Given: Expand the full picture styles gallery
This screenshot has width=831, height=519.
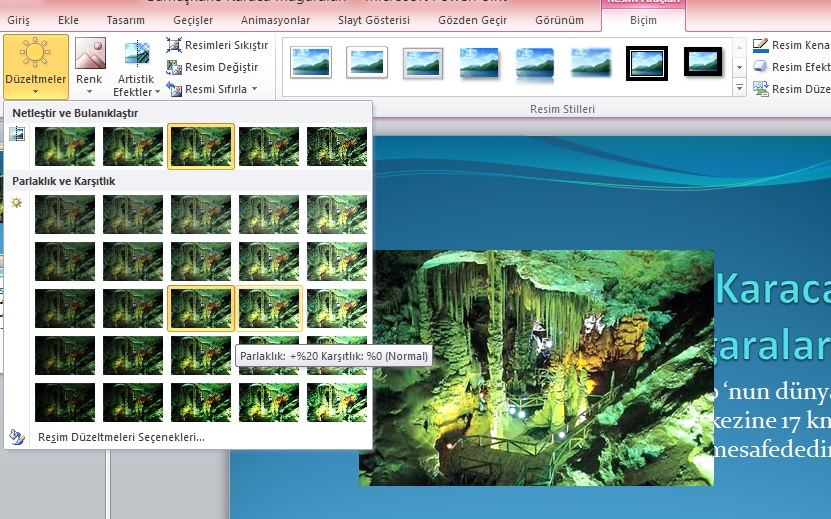Looking at the screenshot, I should (739, 88).
